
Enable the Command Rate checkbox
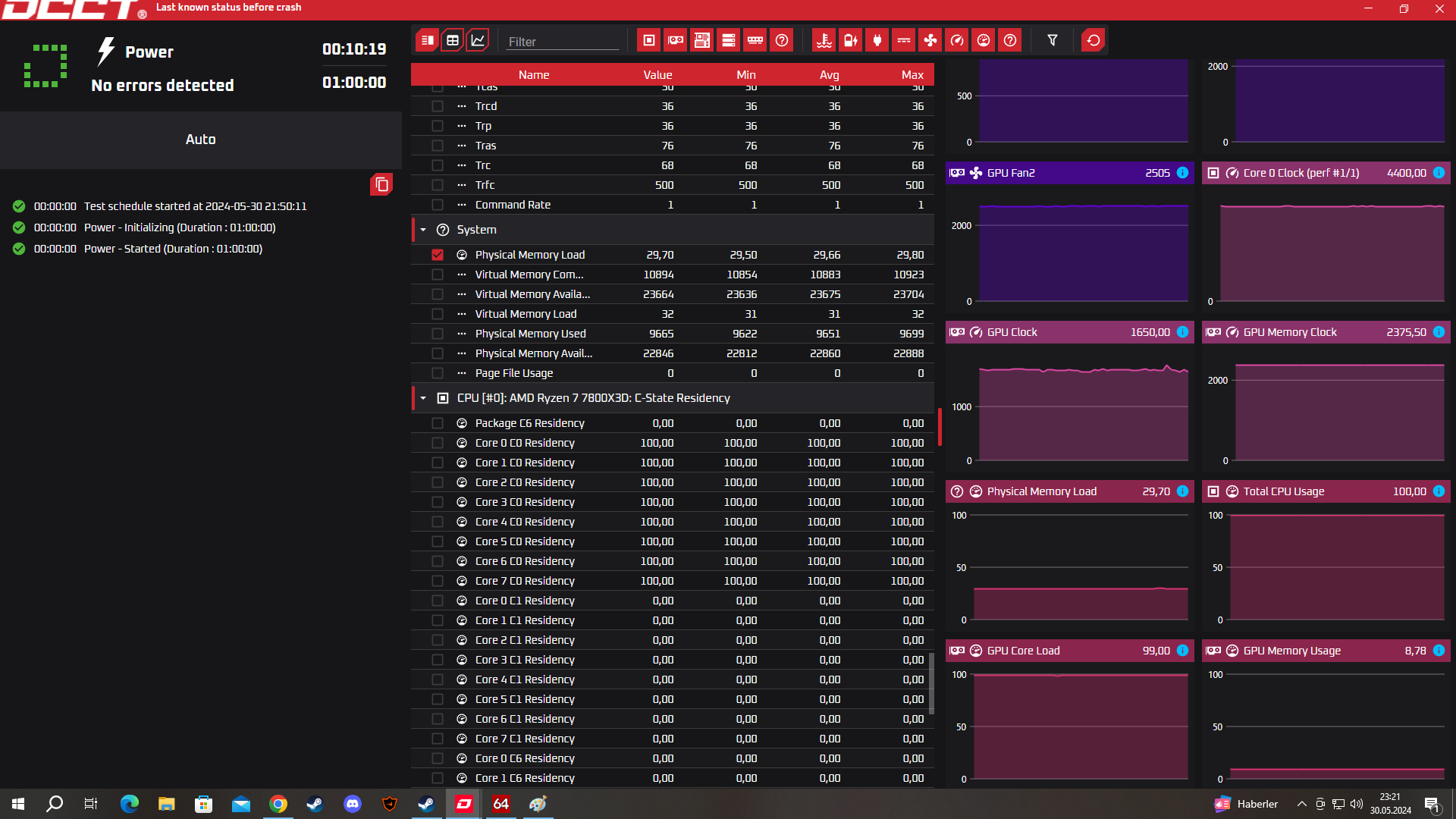click(438, 205)
